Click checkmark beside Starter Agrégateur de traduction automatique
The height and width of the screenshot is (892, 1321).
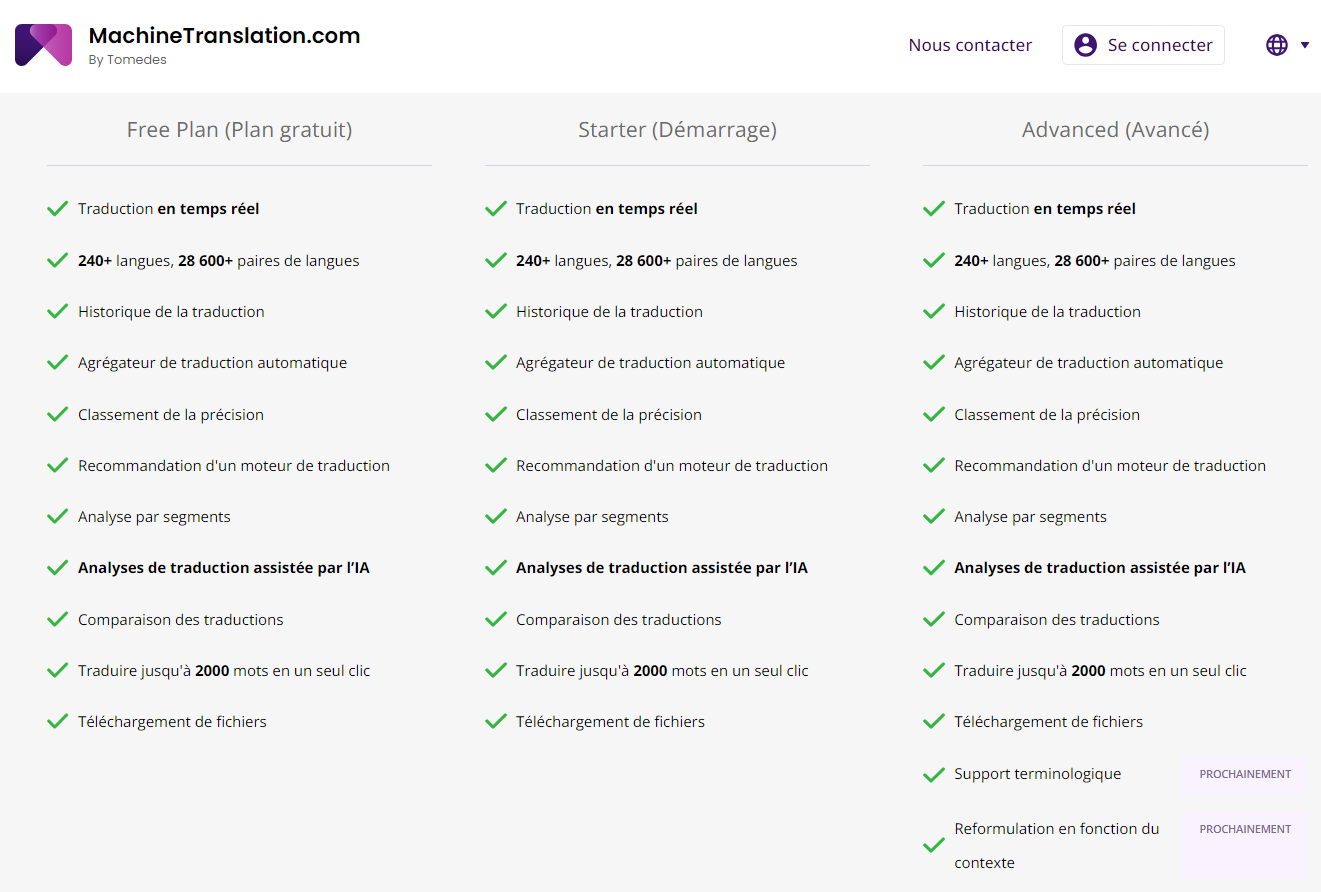[x=496, y=363]
